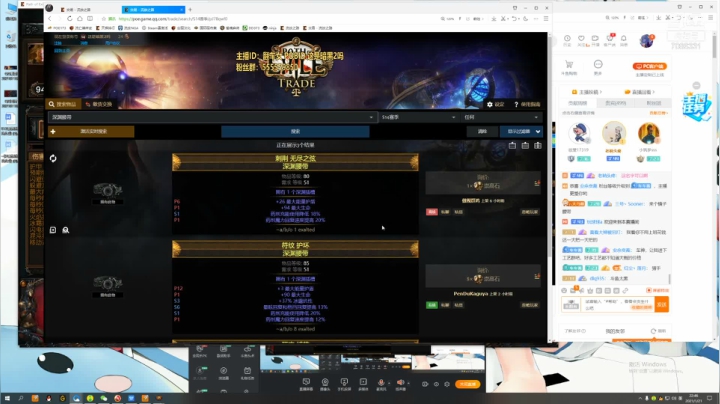The height and width of the screenshot is (404, 720).
Task: Click the clear button
Action: (x=482, y=132)
